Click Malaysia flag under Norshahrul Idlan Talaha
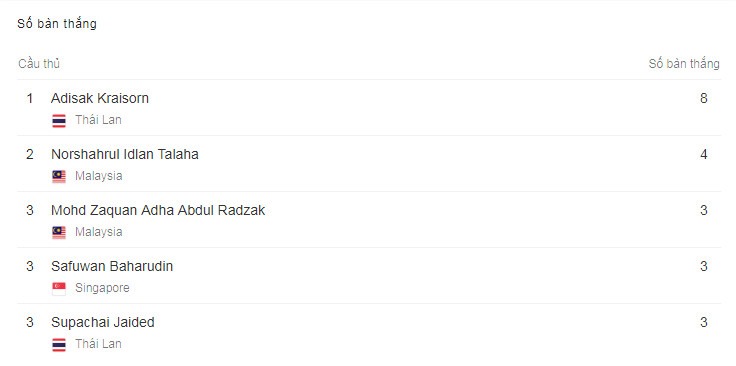This screenshot has height=366, width=736. coord(59,176)
